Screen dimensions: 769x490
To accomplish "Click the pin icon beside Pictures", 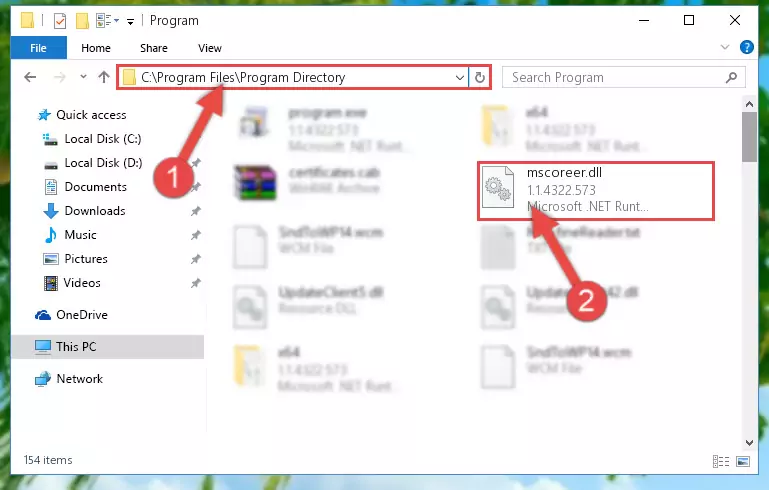I will click(x=196, y=259).
